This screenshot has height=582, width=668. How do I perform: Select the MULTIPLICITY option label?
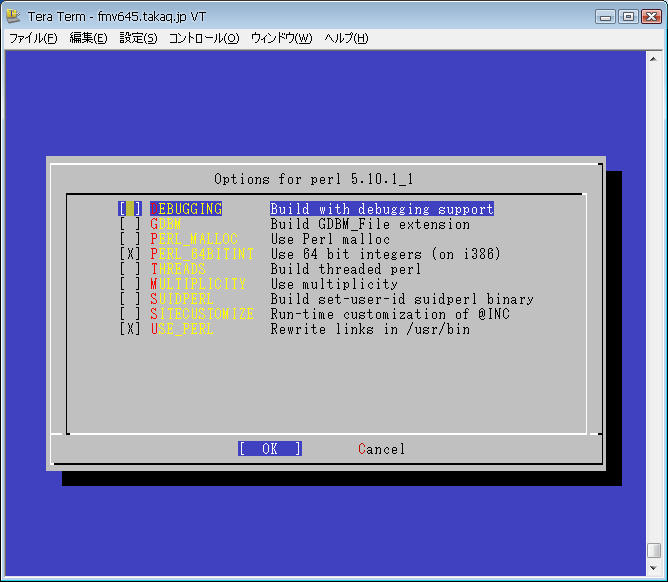[198, 284]
